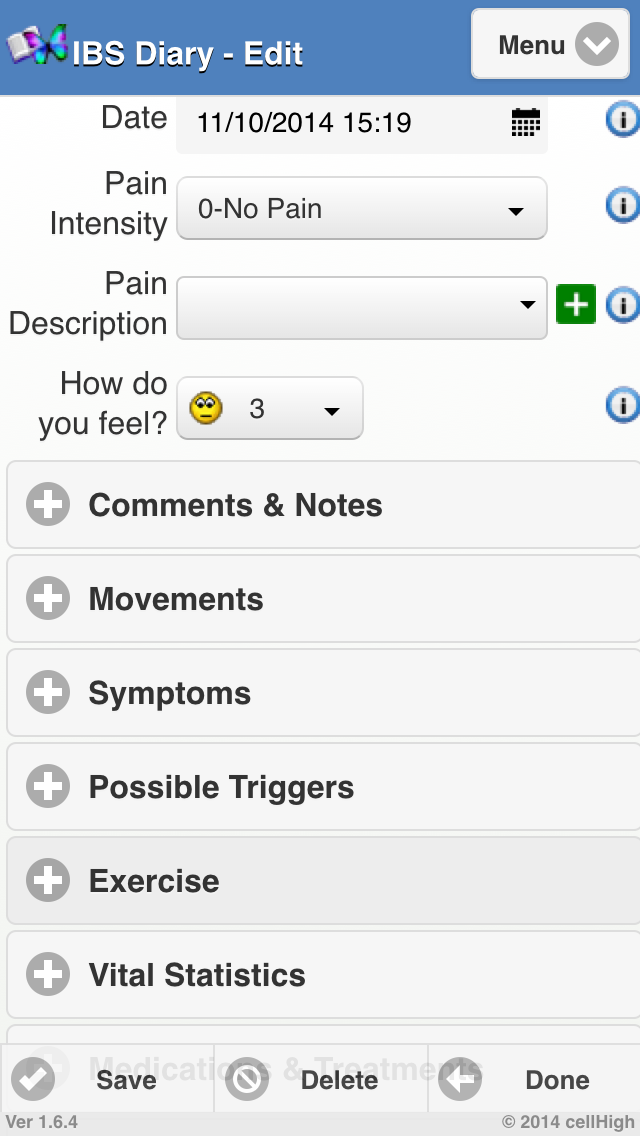
Task: Expand the Vital Statistics section
Action: click(323, 975)
